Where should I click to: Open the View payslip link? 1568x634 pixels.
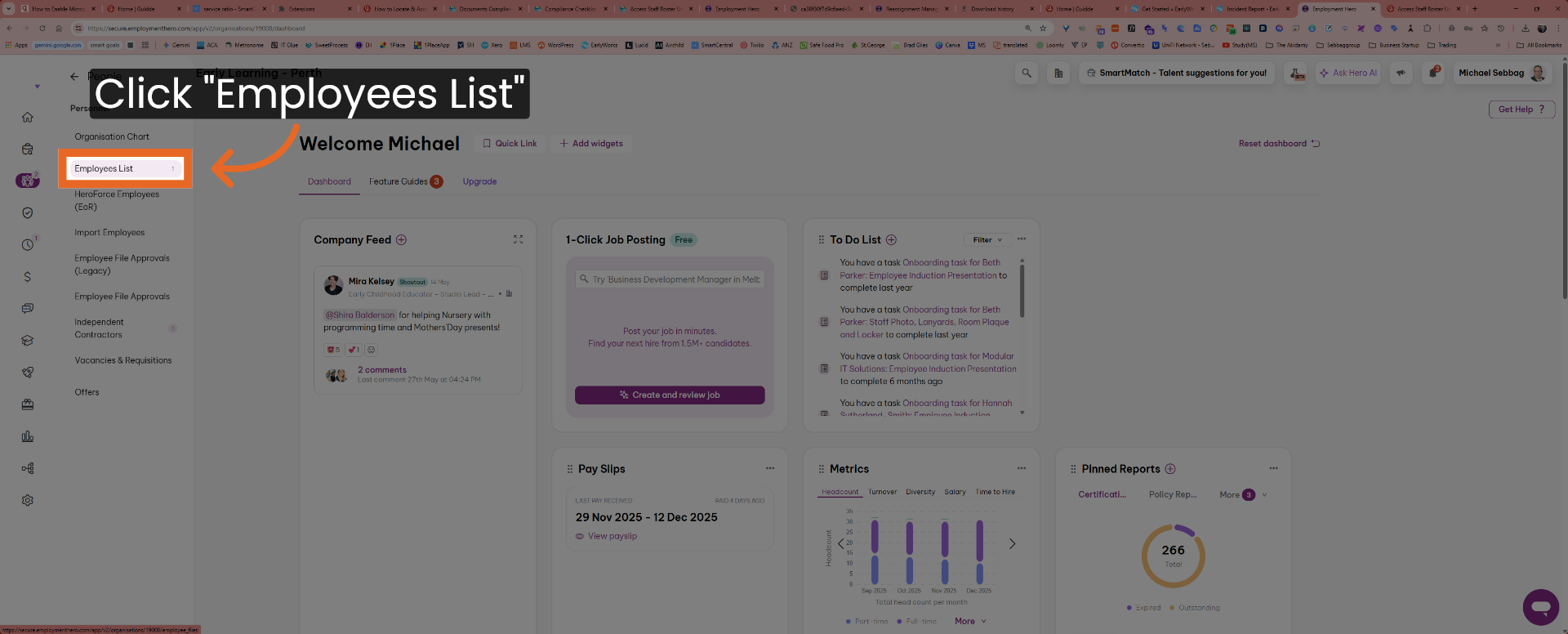606,536
